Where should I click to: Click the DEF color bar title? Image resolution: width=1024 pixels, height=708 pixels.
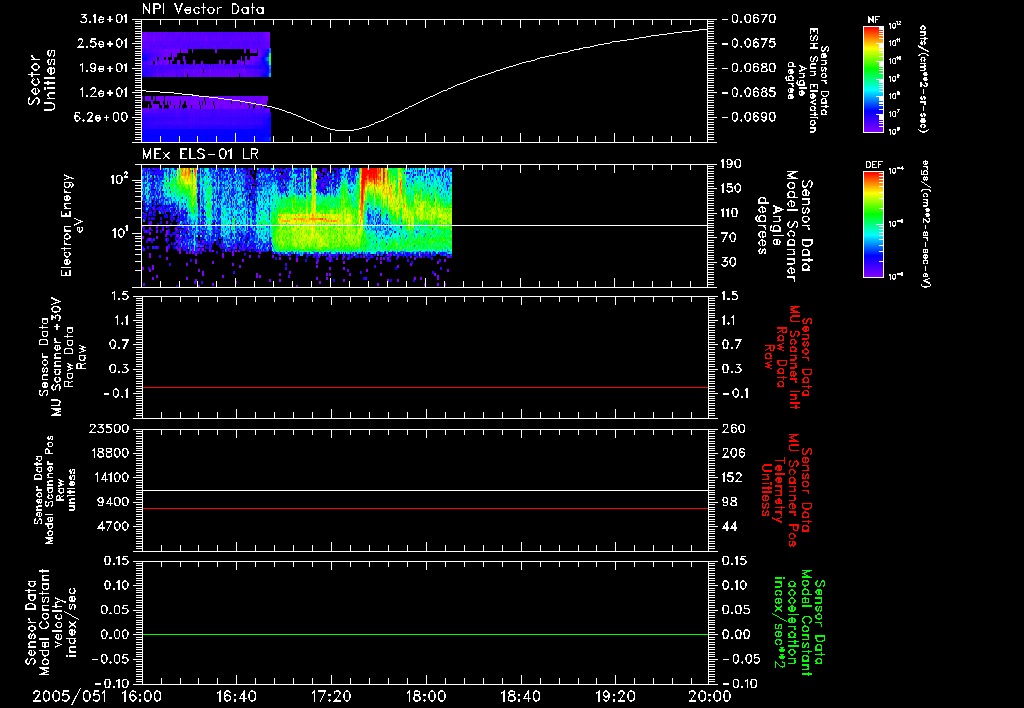click(x=874, y=165)
